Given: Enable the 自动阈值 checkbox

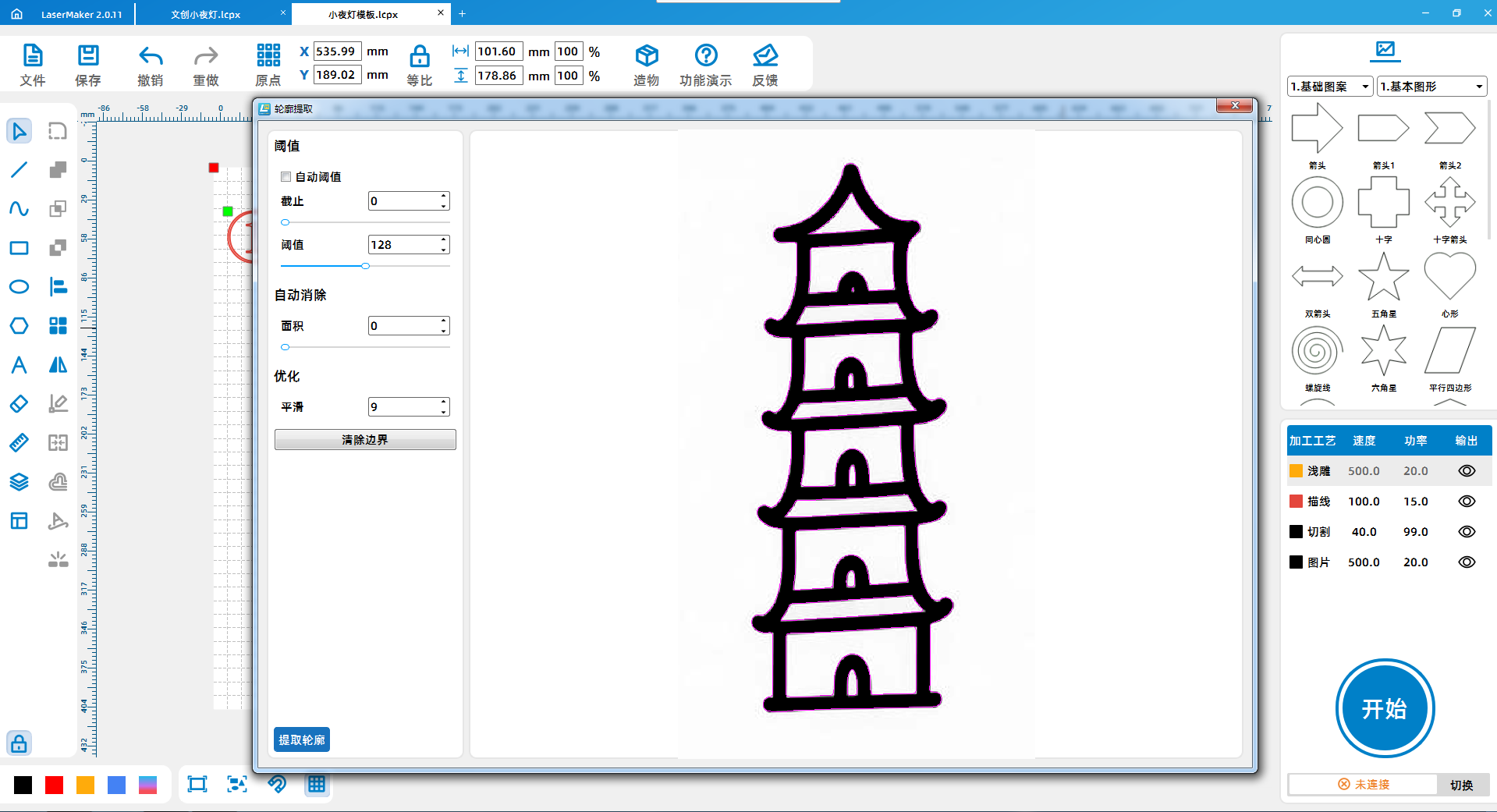Looking at the screenshot, I should (286, 177).
